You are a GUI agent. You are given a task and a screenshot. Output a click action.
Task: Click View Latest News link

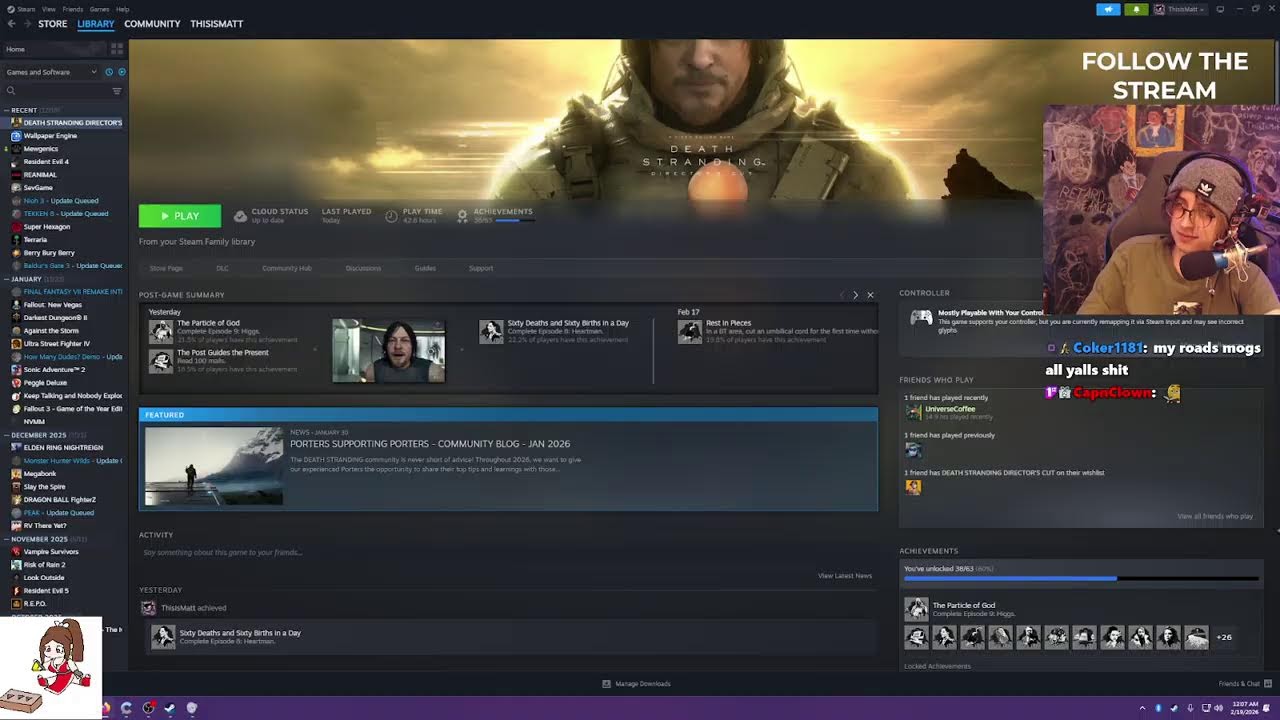coord(845,576)
